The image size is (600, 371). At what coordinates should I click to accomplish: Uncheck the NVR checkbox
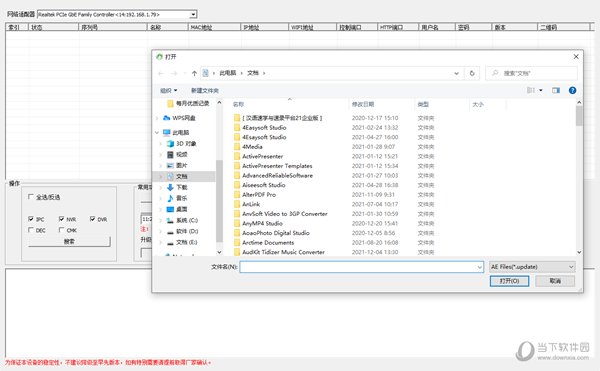pos(62,219)
